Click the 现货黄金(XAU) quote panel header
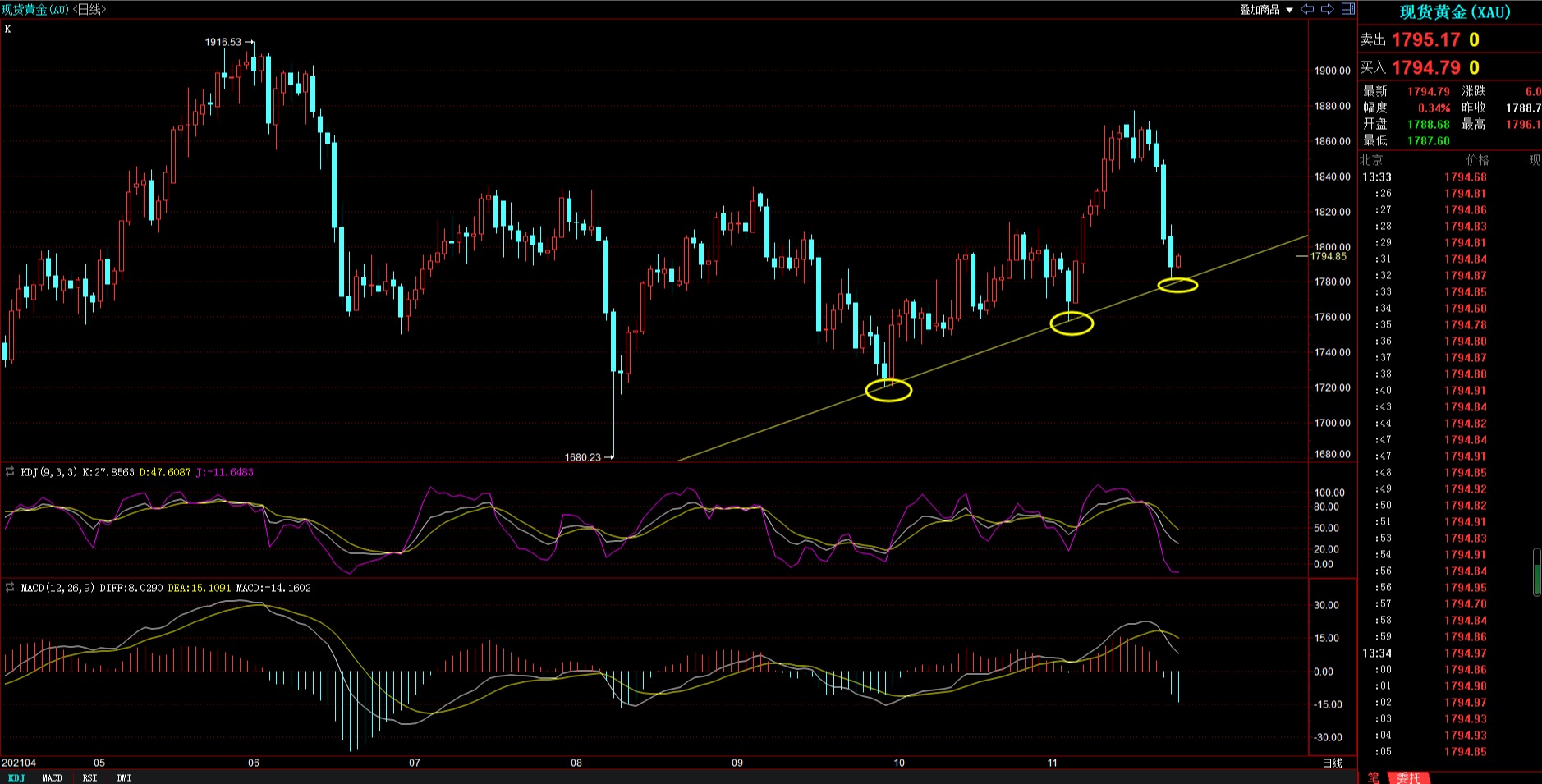The image size is (1542, 784). click(x=1455, y=11)
